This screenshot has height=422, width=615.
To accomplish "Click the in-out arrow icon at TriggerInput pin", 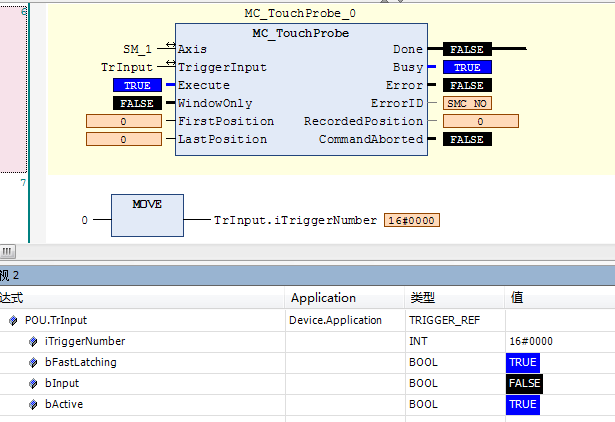I will [170, 66].
